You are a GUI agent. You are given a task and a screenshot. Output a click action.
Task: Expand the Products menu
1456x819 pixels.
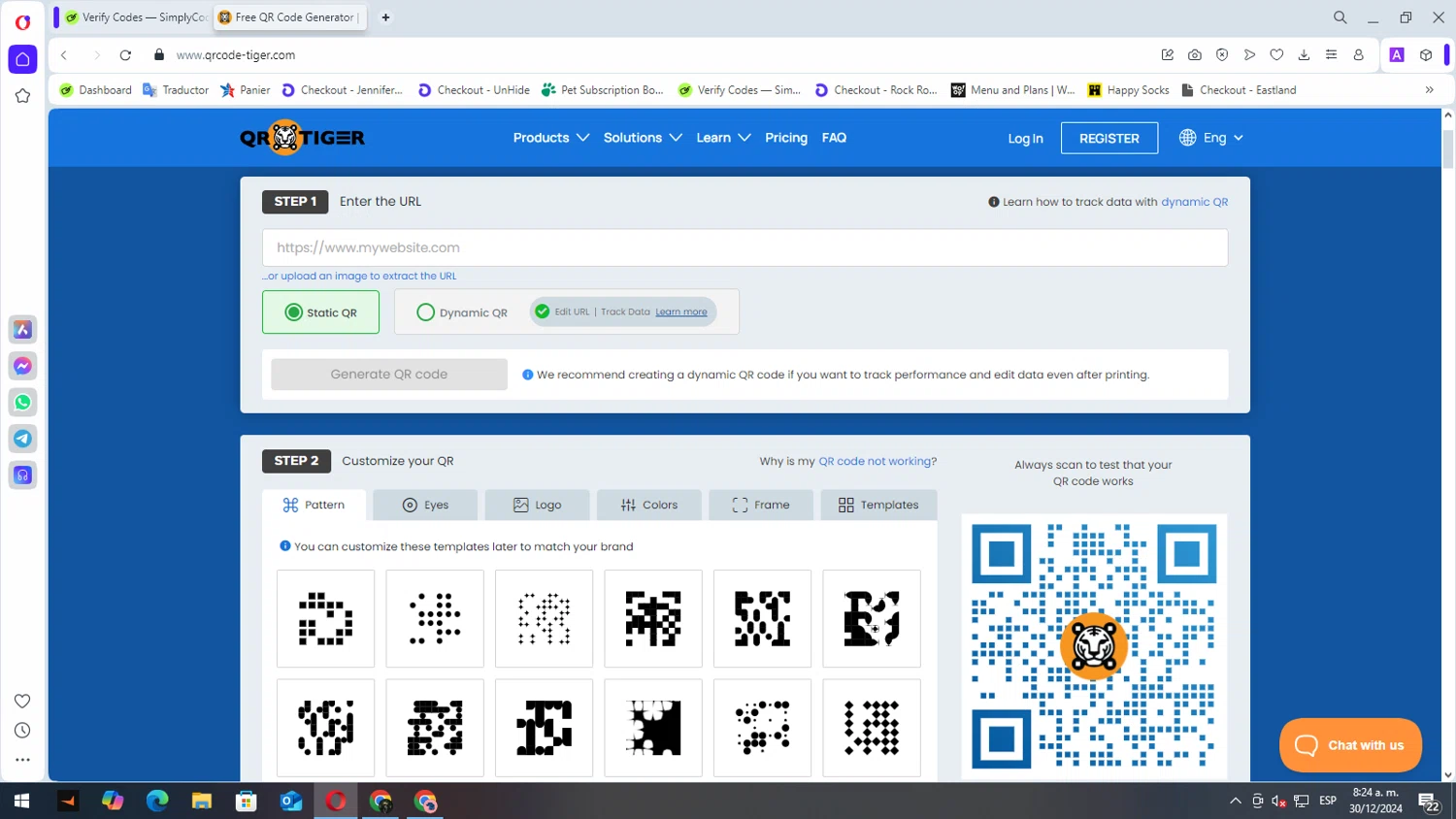pos(551,138)
